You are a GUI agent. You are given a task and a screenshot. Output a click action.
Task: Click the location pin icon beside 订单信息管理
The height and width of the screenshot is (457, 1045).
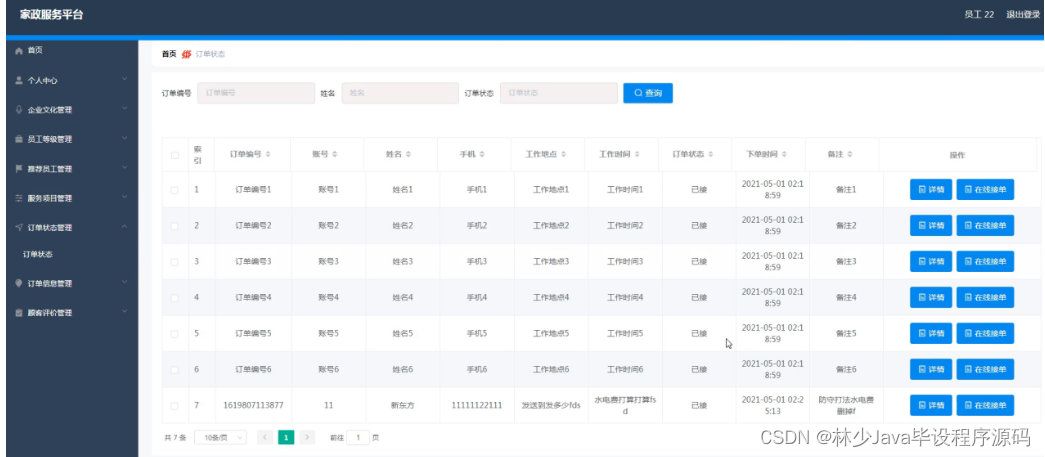pyautogui.click(x=19, y=283)
